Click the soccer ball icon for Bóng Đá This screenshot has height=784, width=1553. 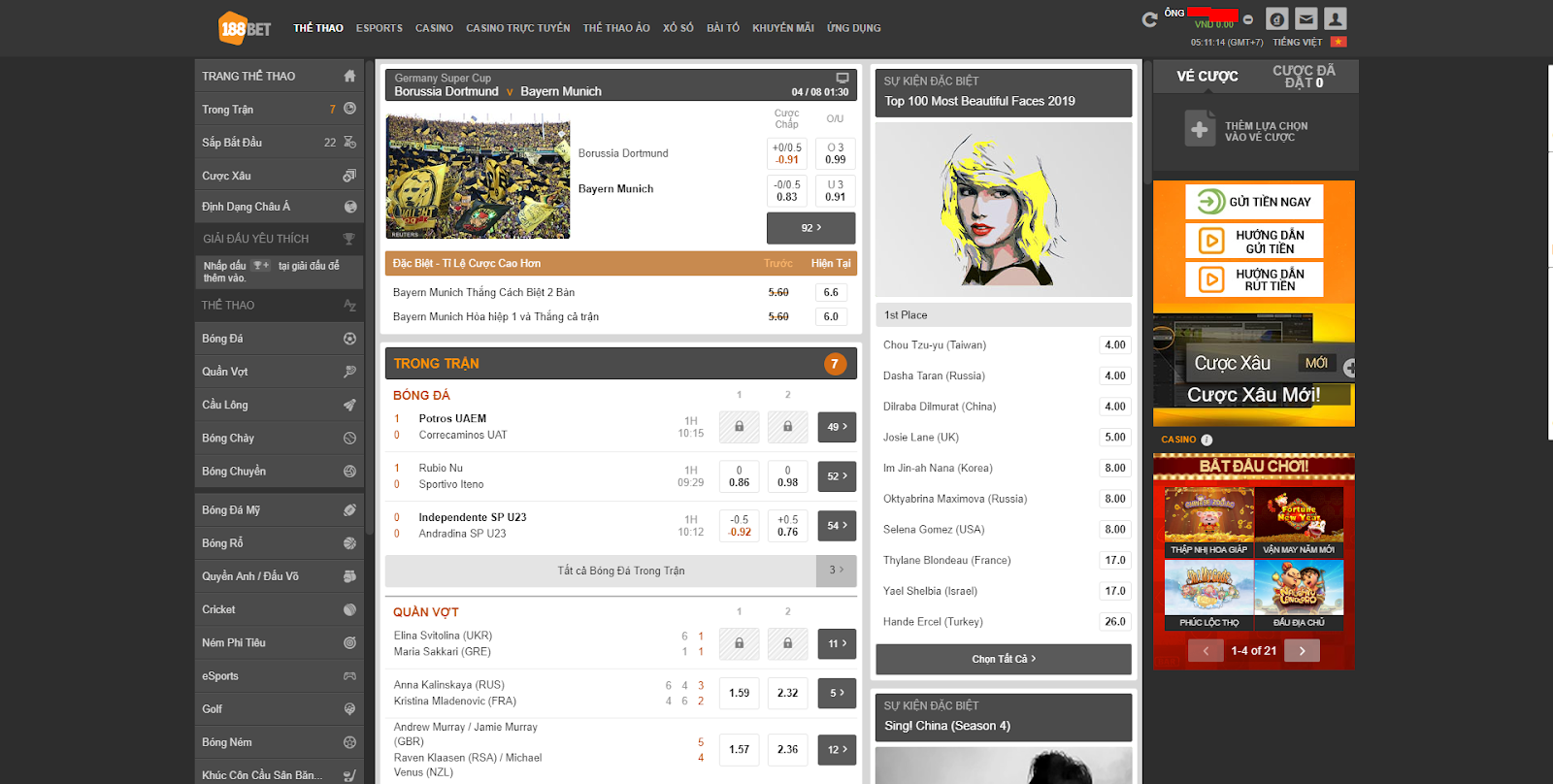point(349,339)
